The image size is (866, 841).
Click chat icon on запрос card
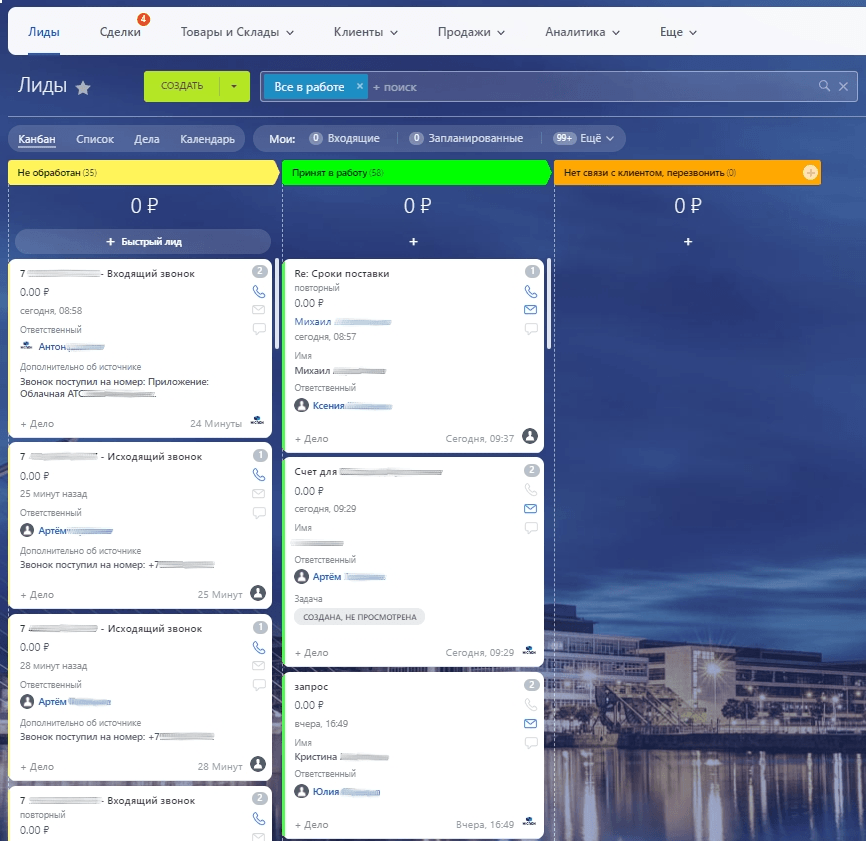[x=530, y=743]
